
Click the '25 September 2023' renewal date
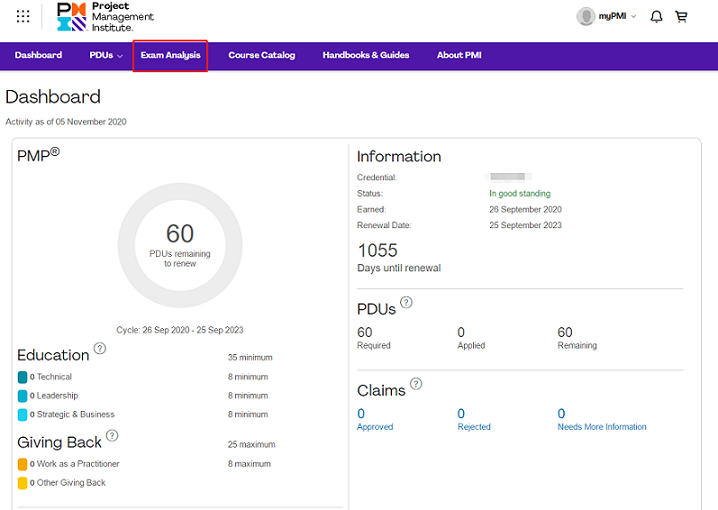(x=525, y=225)
